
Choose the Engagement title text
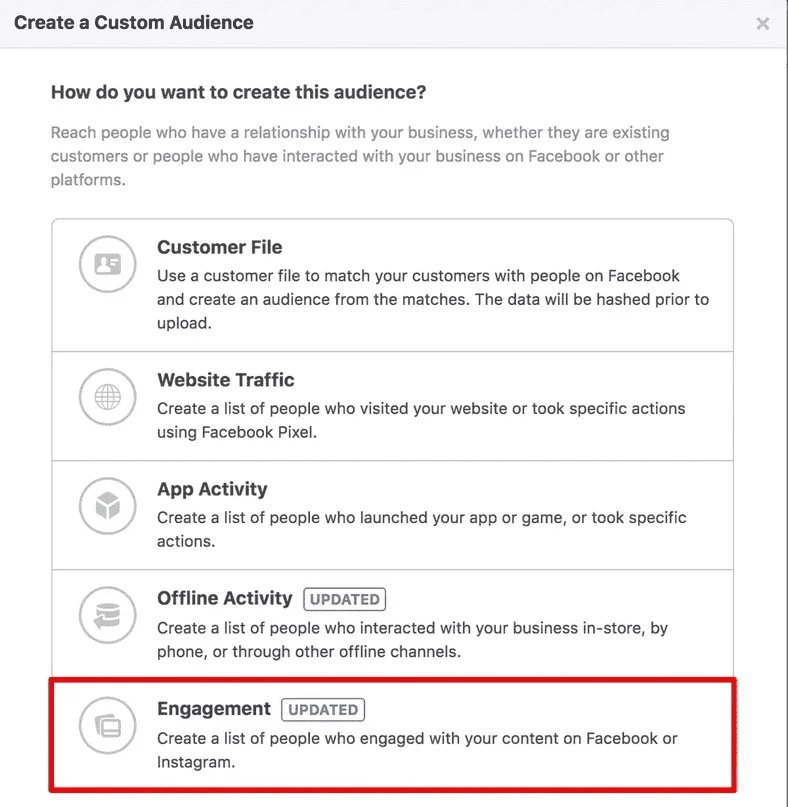[x=214, y=709]
